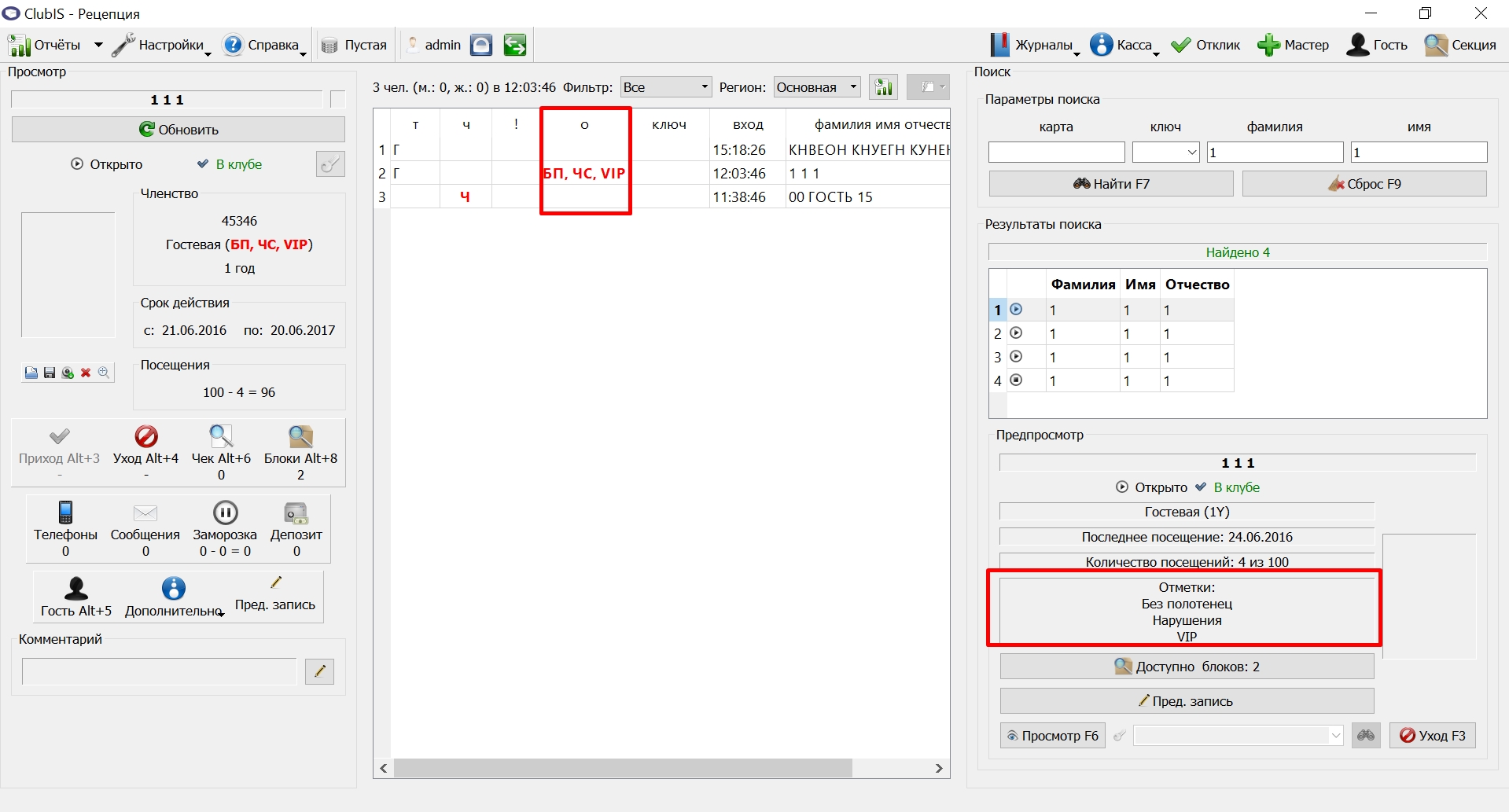The image size is (1509, 812).
Task: Click the Уход Alt+4 exit icon
Action: coord(146,436)
